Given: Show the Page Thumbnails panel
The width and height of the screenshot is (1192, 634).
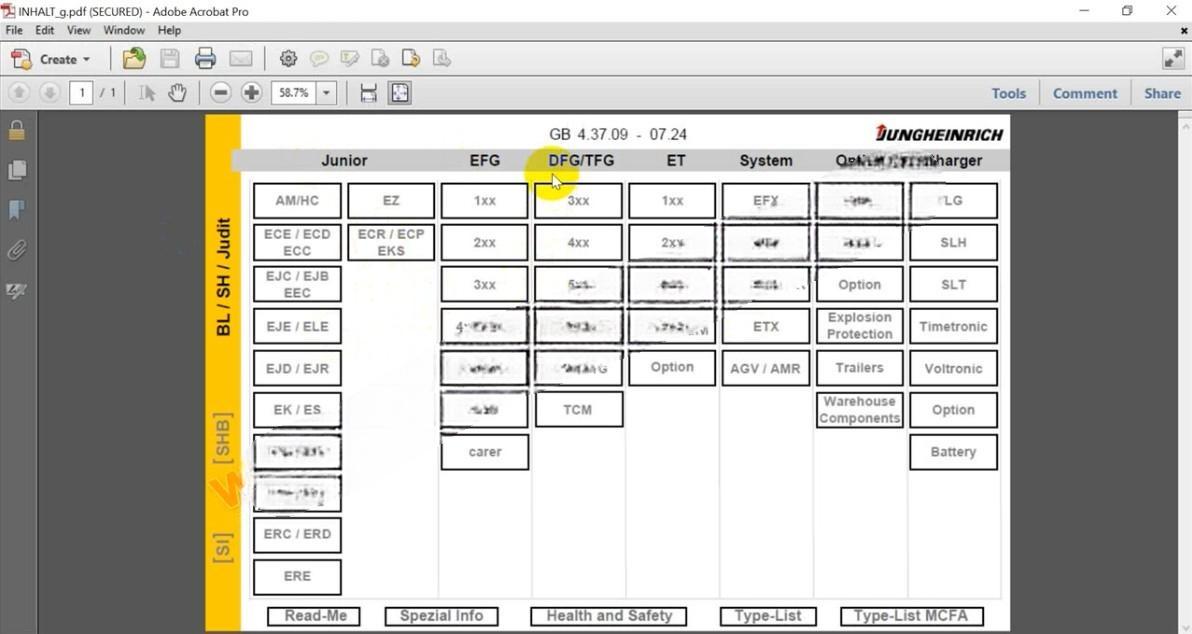Looking at the screenshot, I should point(16,170).
